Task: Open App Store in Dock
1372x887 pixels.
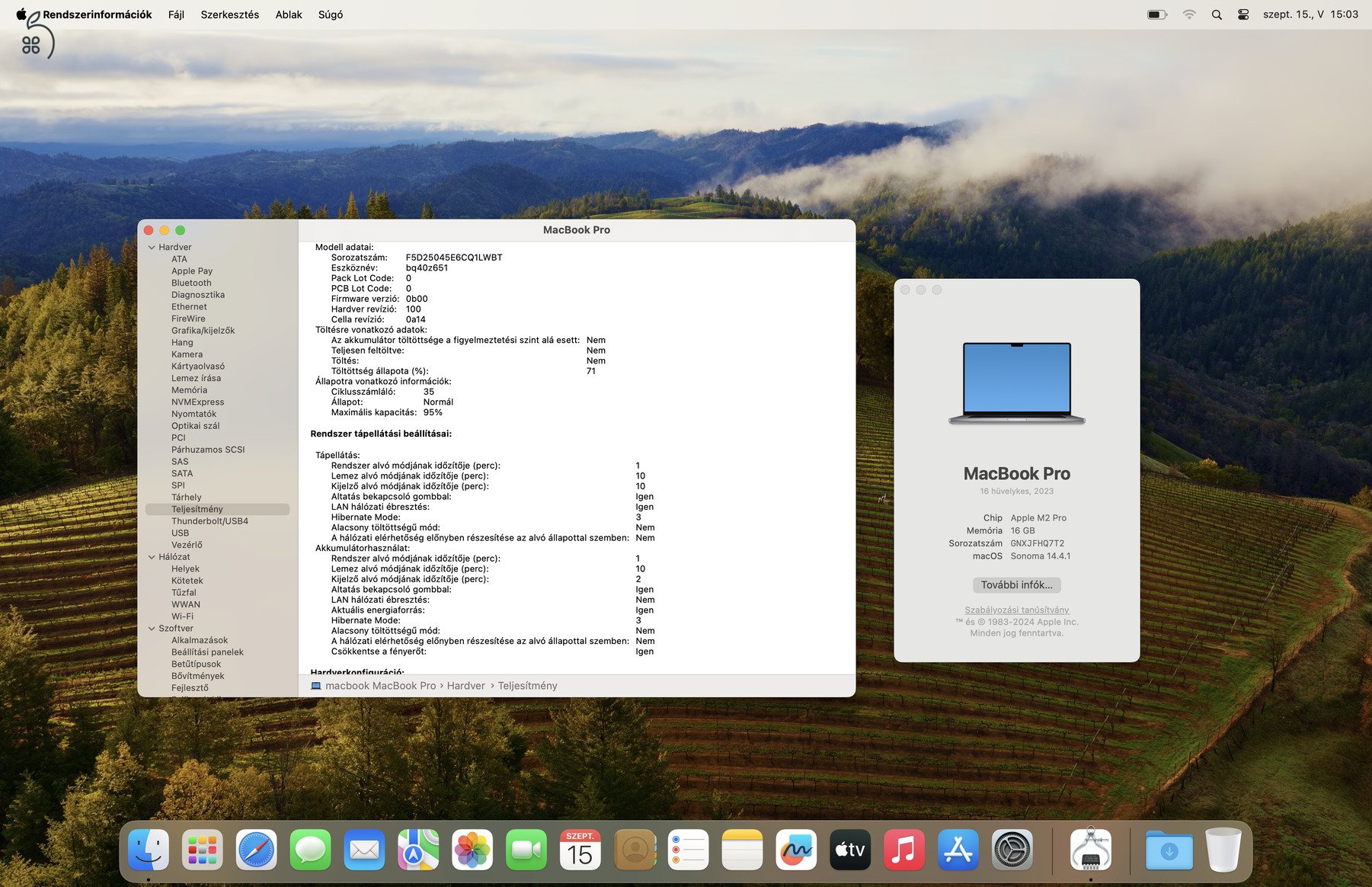Action: point(958,850)
